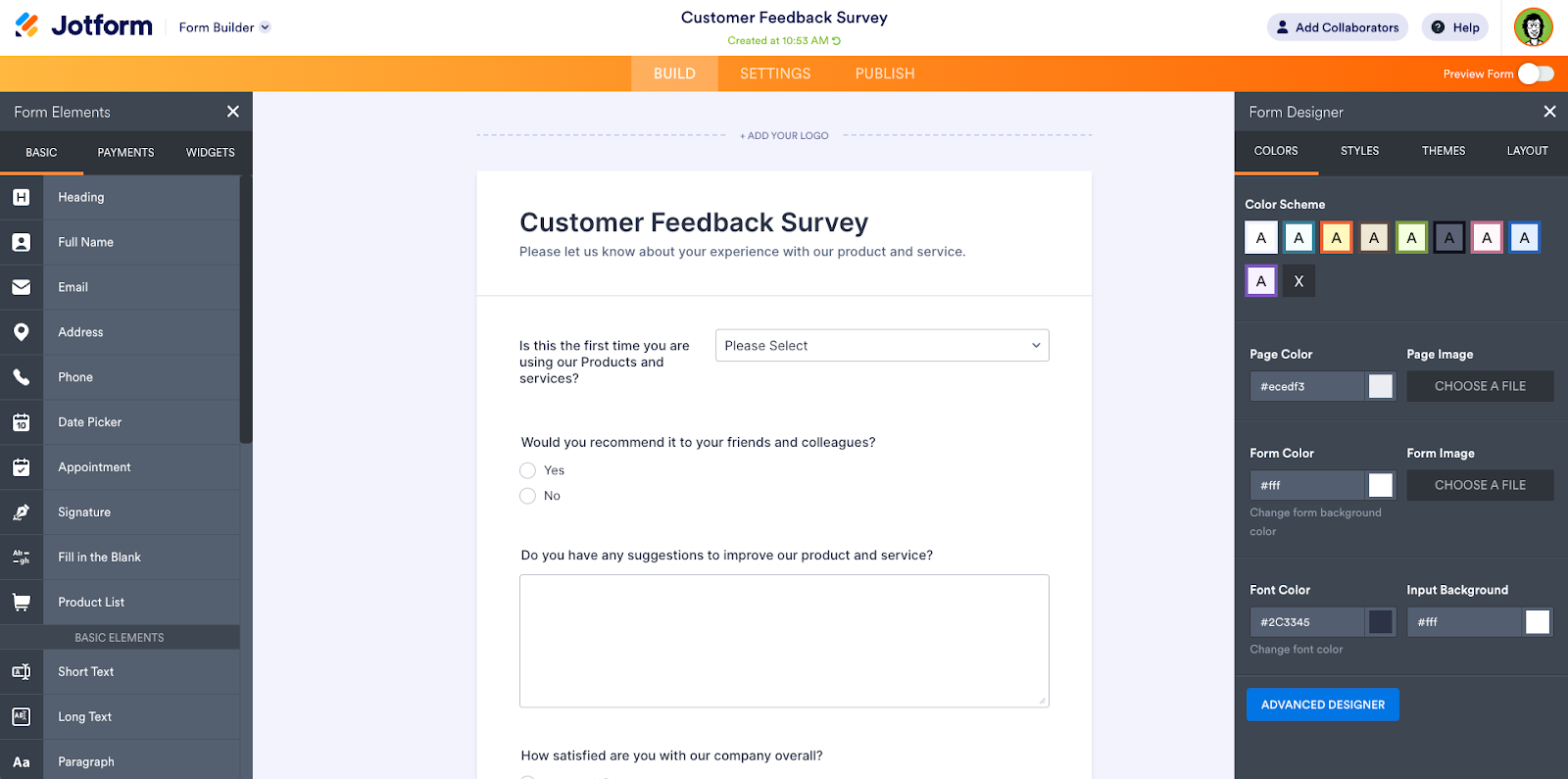
Task: Select the No radio option
Action: pyautogui.click(x=527, y=496)
